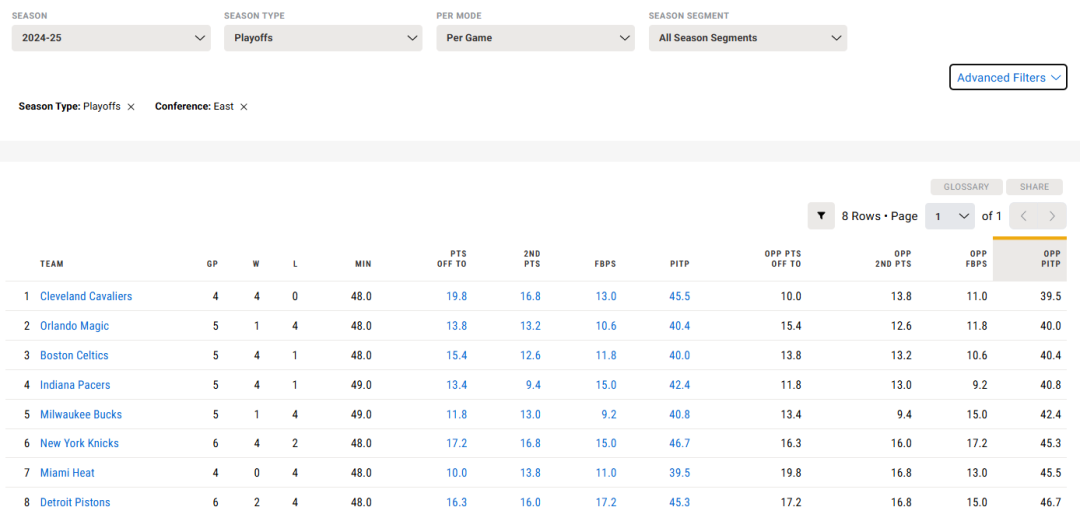Open the Per Mode dropdown
This screenshot has height=521, width=1080.
(x=535, y=38)
